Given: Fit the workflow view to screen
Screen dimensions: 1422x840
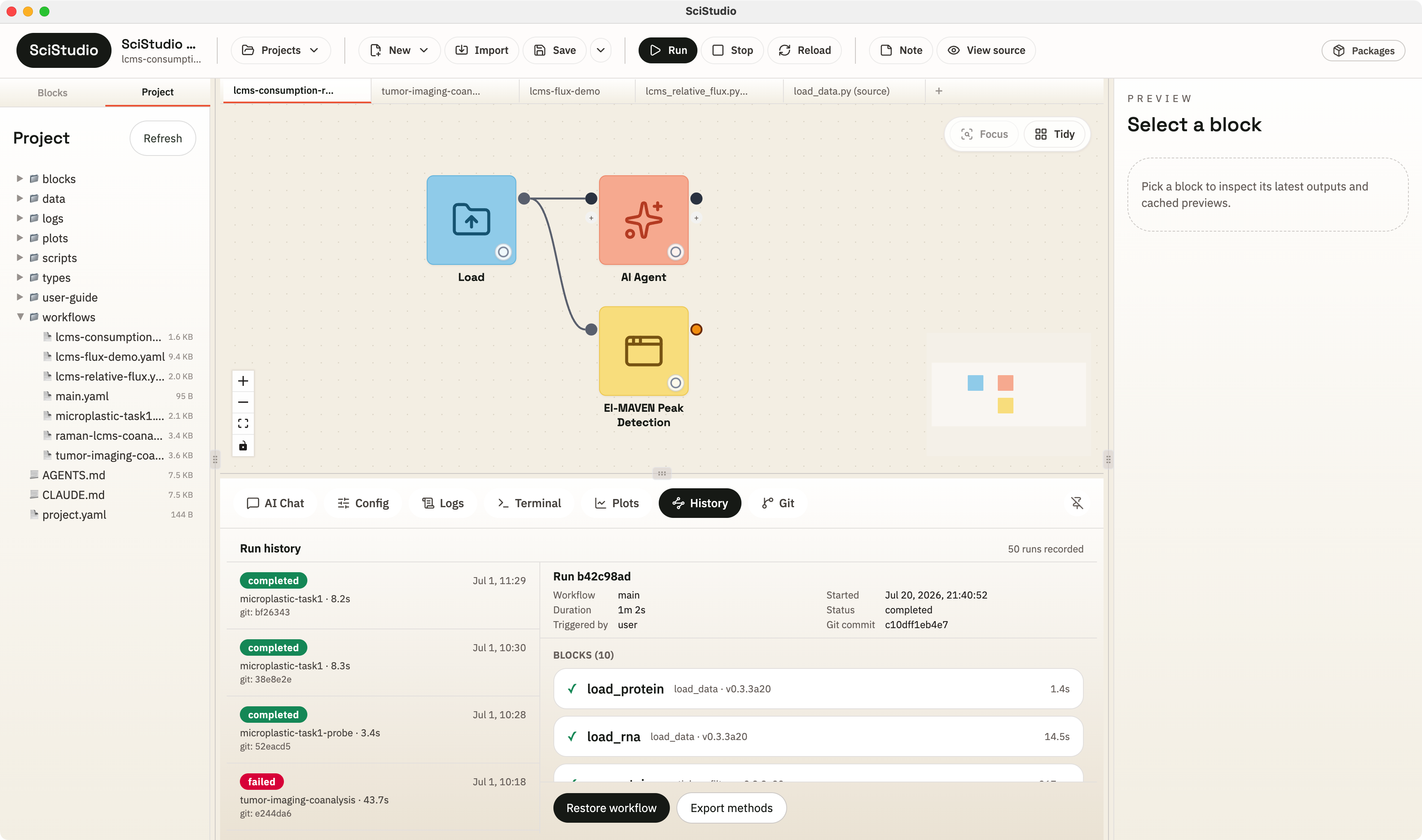Looking at the screenshot, I should [243, 423].
